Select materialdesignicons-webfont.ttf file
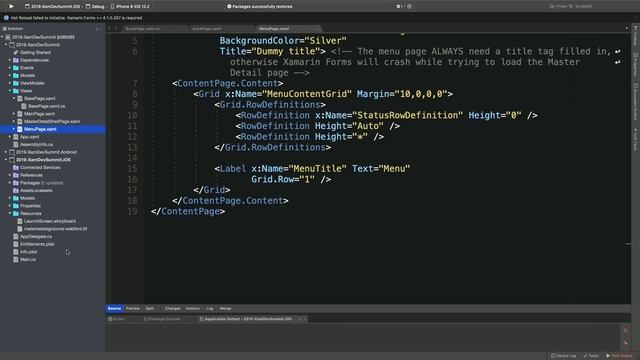 56,229
